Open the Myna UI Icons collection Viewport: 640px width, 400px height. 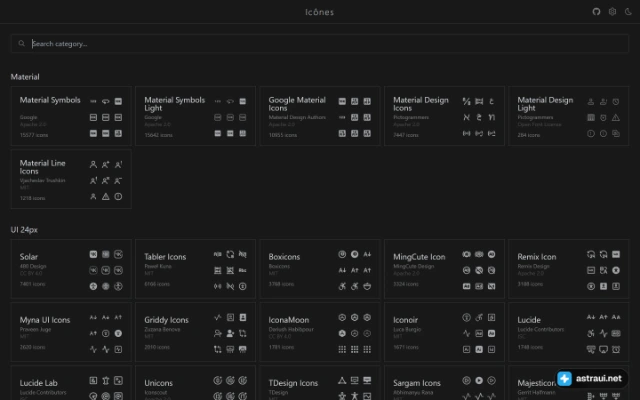pyautogui.click(x=71, y=332)
